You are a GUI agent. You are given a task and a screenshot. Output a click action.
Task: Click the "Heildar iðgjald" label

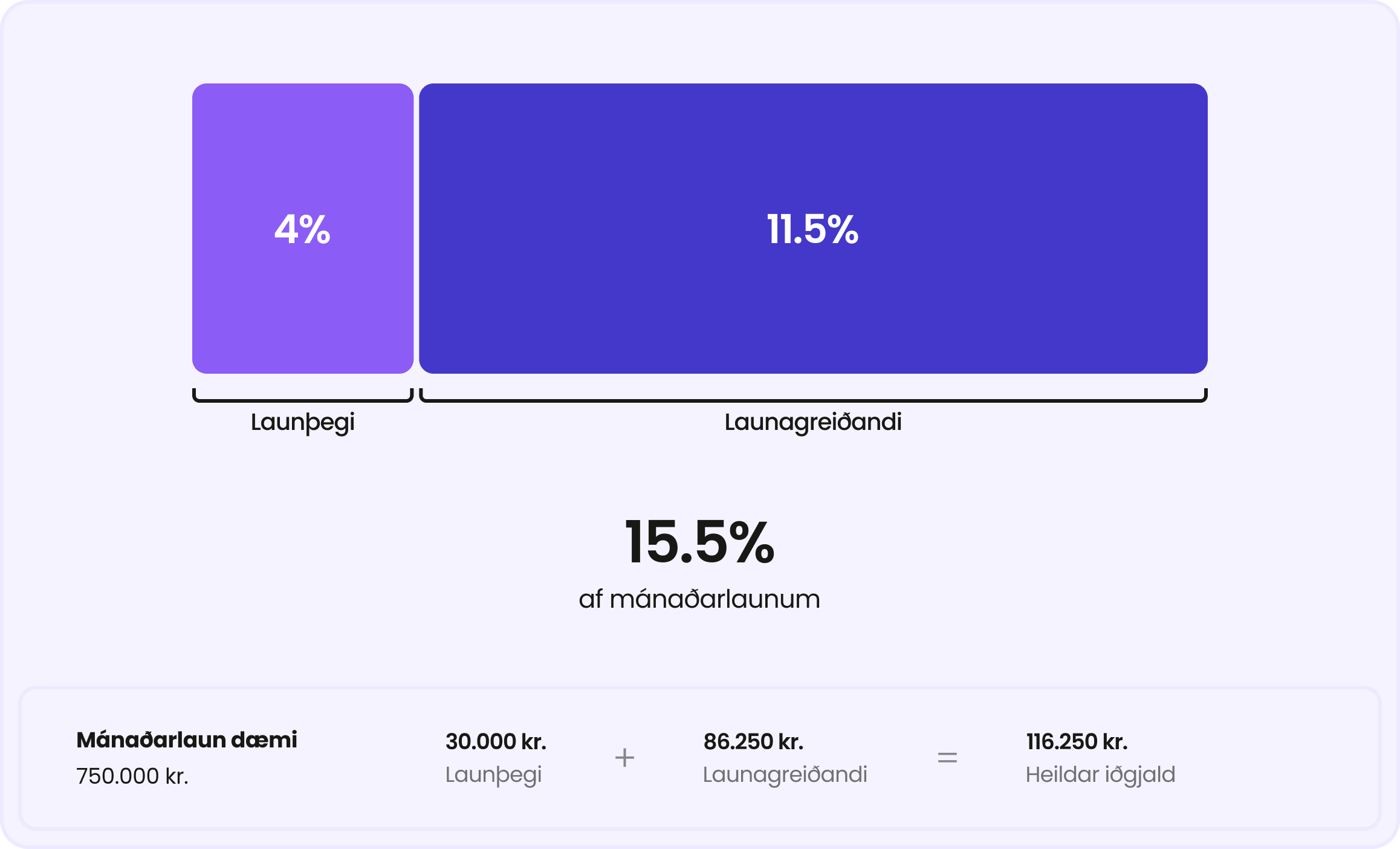pyautogui.click(x=1100, y=775)
